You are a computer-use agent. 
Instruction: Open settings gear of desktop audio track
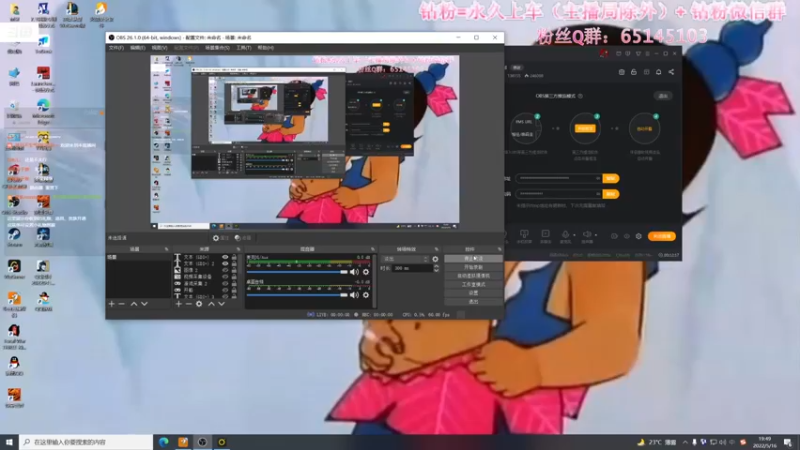pyautogui.click(x=366, y=295)
